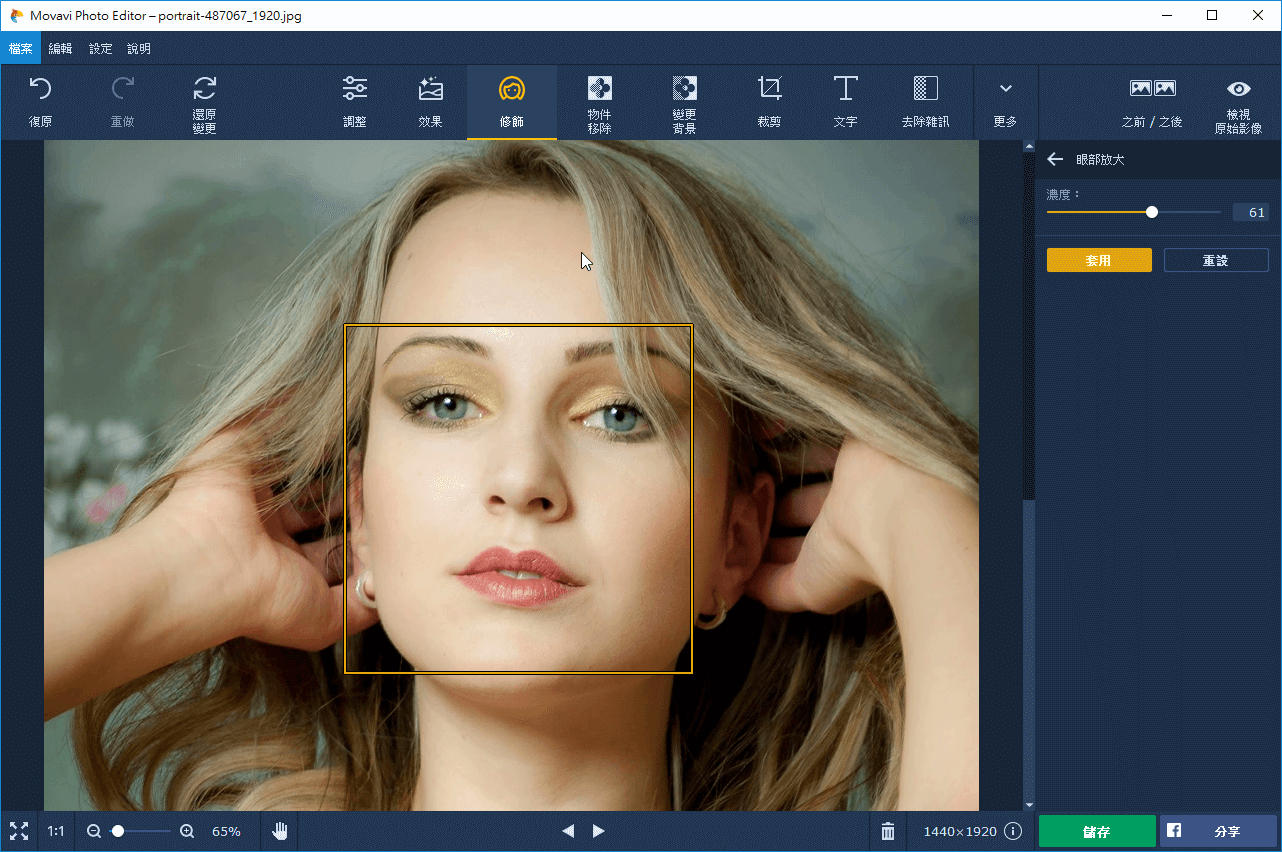Open the 調整 (Adjust) tool
Image resolution: width=1282 pixels, height=852 pixels.
[355, 101]
